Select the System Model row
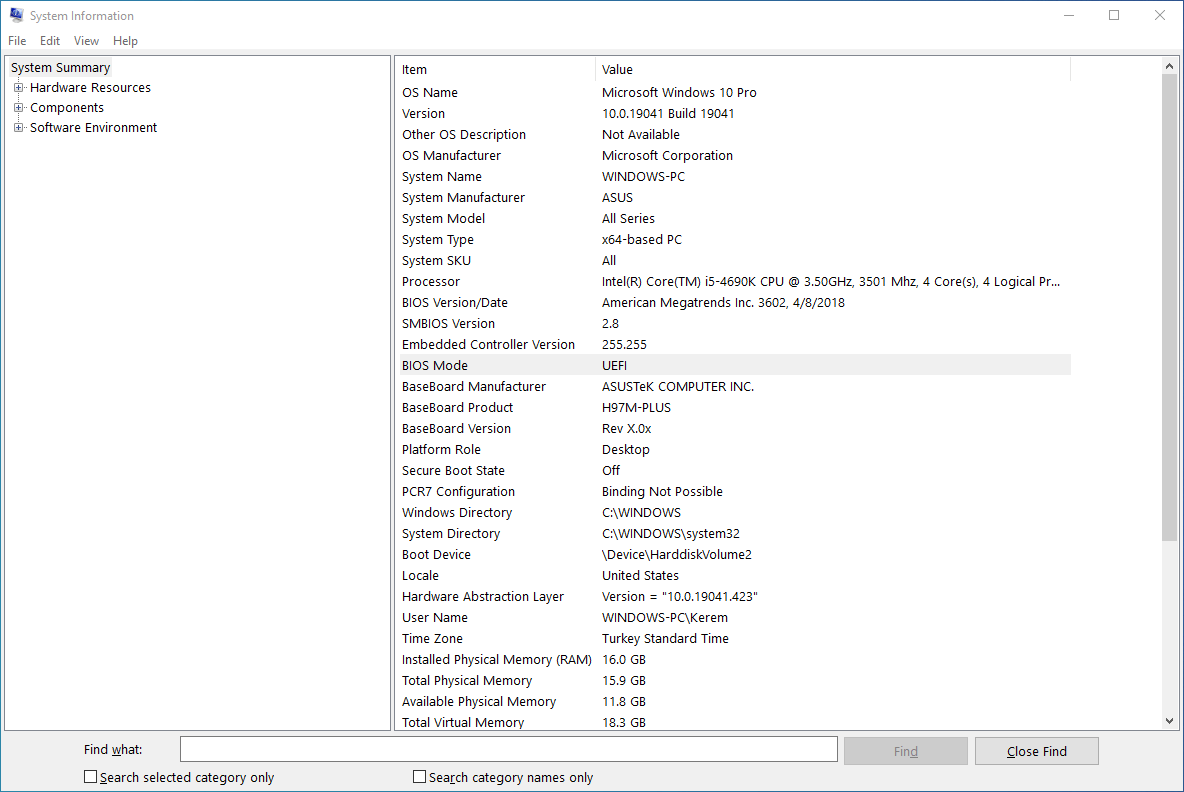 click(x=735, y=218)
